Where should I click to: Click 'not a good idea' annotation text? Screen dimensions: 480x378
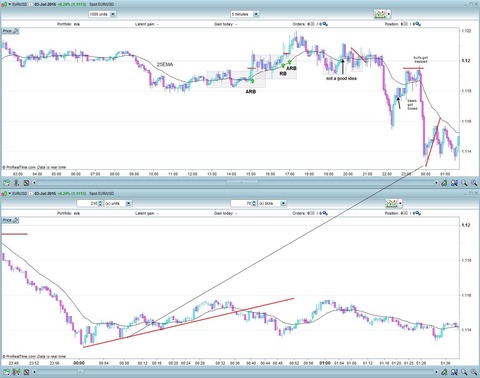tap(341, 78)
